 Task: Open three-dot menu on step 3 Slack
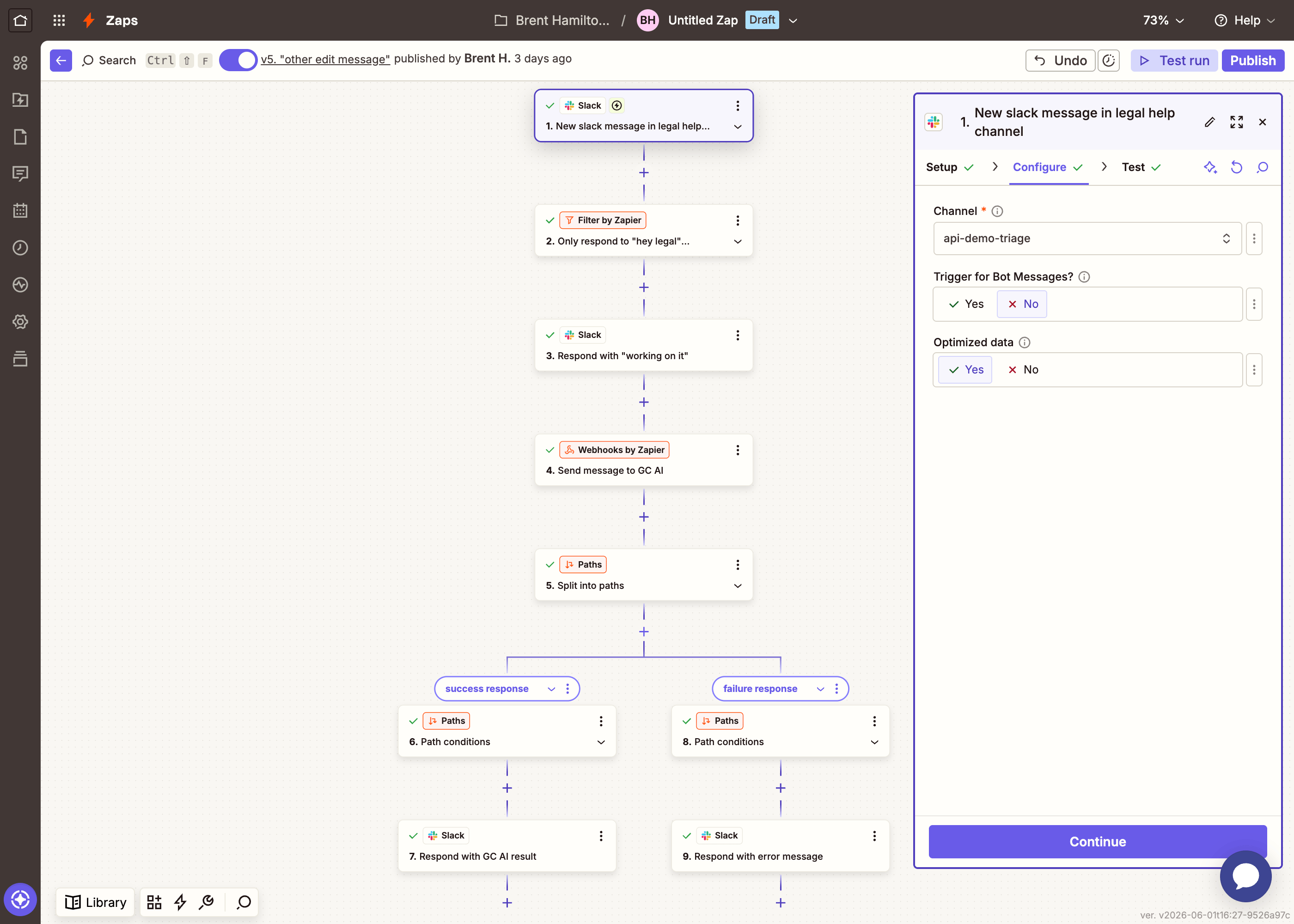click(x=738, y=335)
